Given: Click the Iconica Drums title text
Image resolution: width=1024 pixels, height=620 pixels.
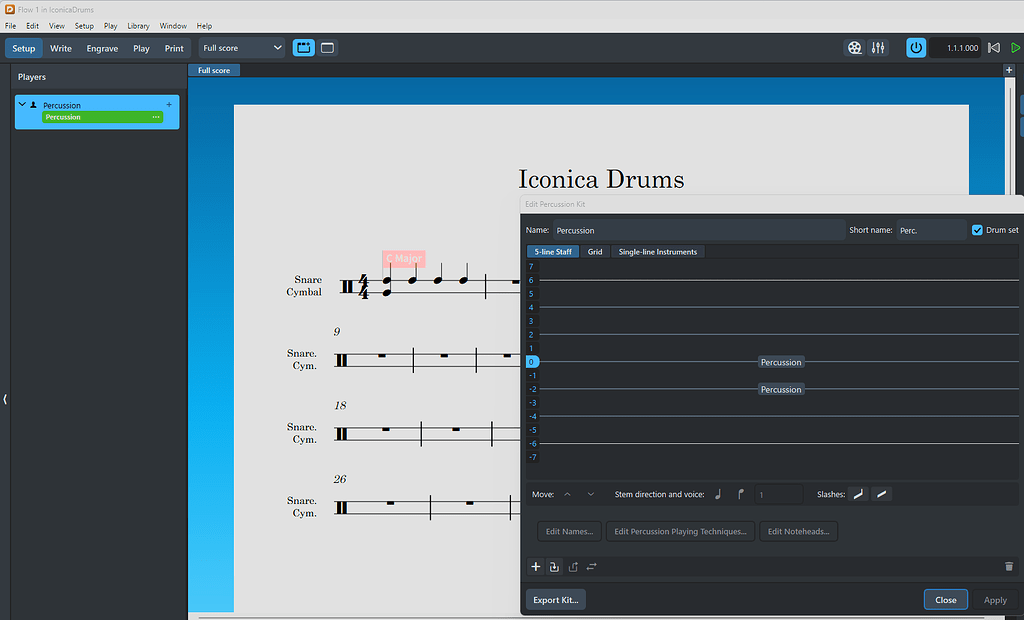Looking at the screenshot, I should tap(601, 179).
